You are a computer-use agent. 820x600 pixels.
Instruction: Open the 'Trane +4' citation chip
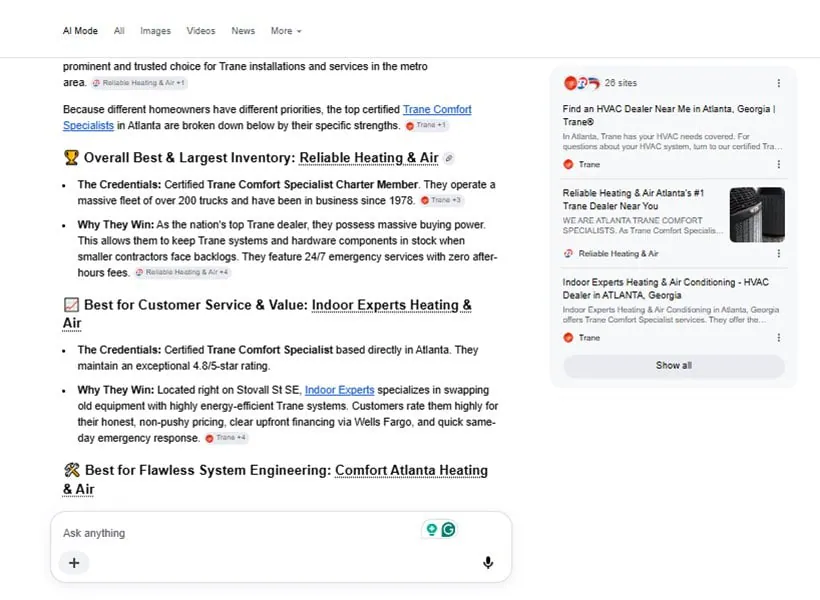tap(226, 438)
